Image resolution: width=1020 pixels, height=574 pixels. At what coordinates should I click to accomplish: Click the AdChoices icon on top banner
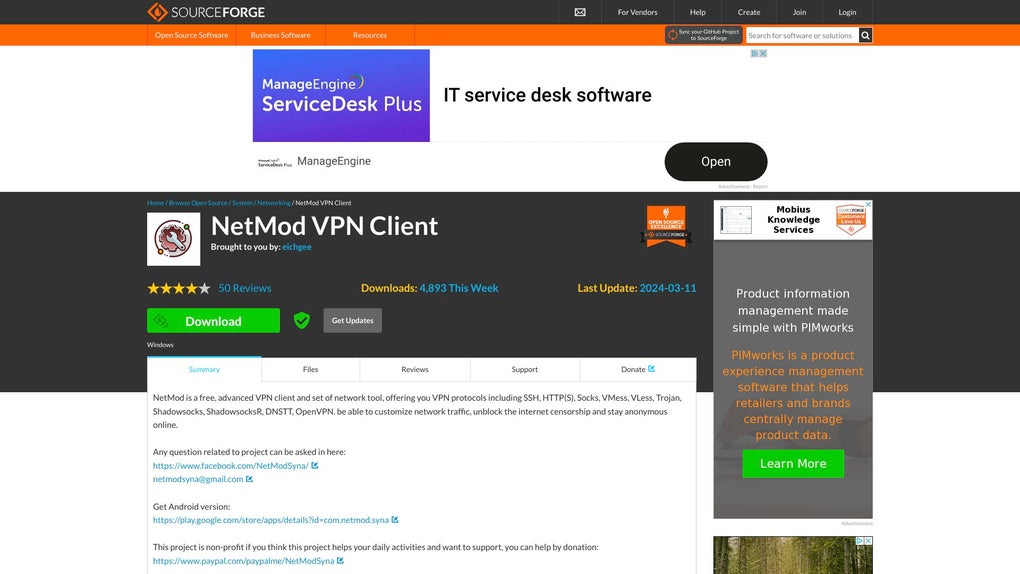click(755, 53)
